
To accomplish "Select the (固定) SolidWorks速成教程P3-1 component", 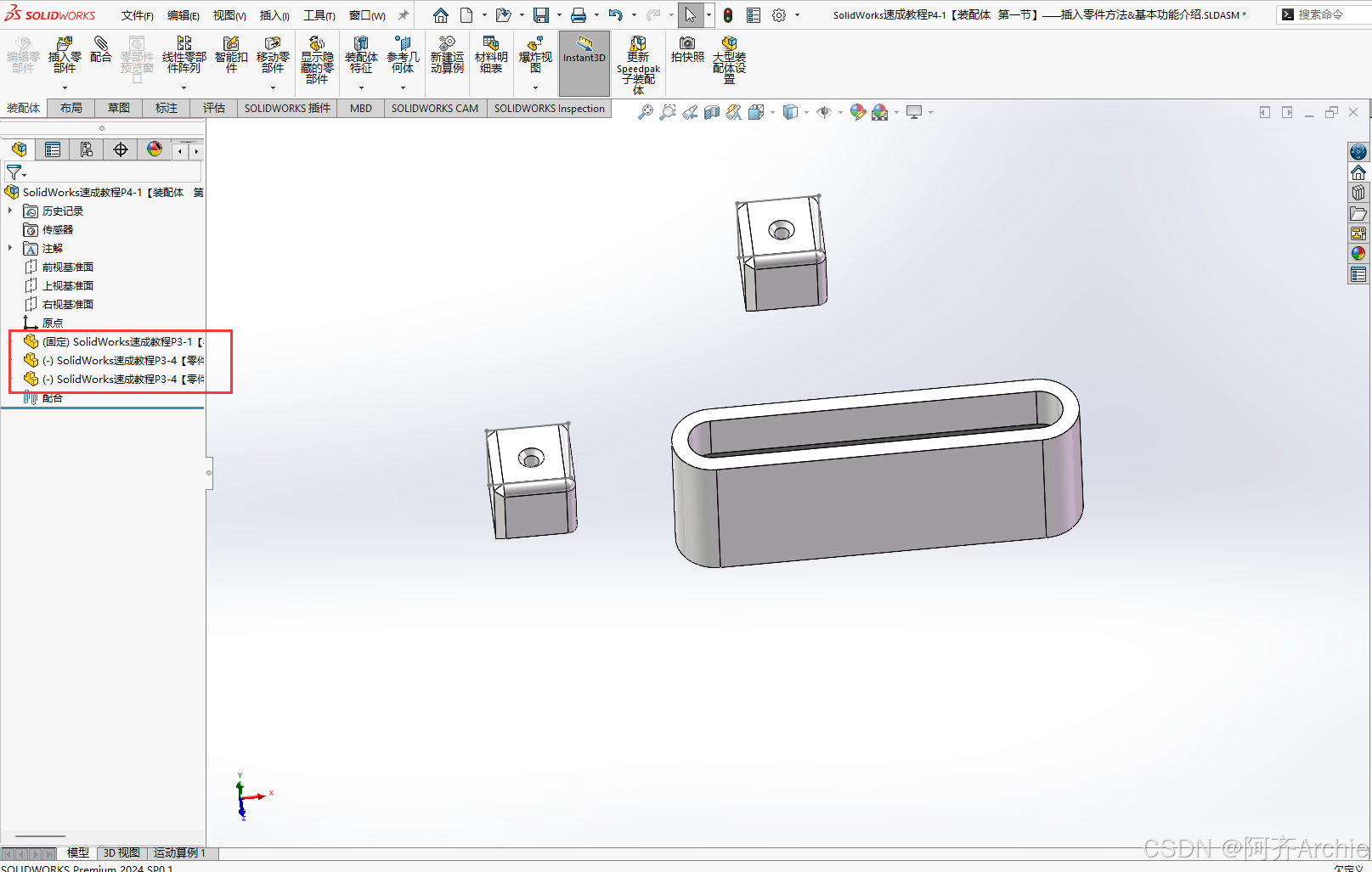I will (113, 341).
